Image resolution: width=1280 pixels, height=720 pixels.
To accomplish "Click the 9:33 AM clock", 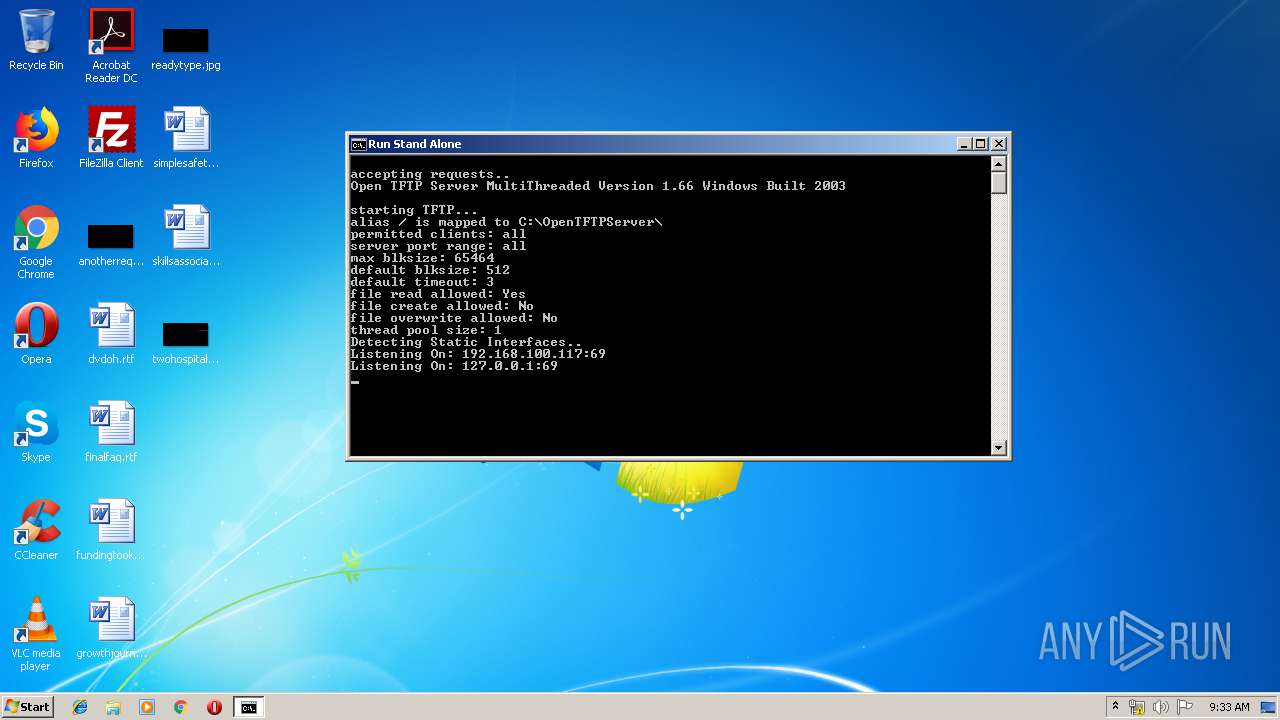I will coord(1229,707).
